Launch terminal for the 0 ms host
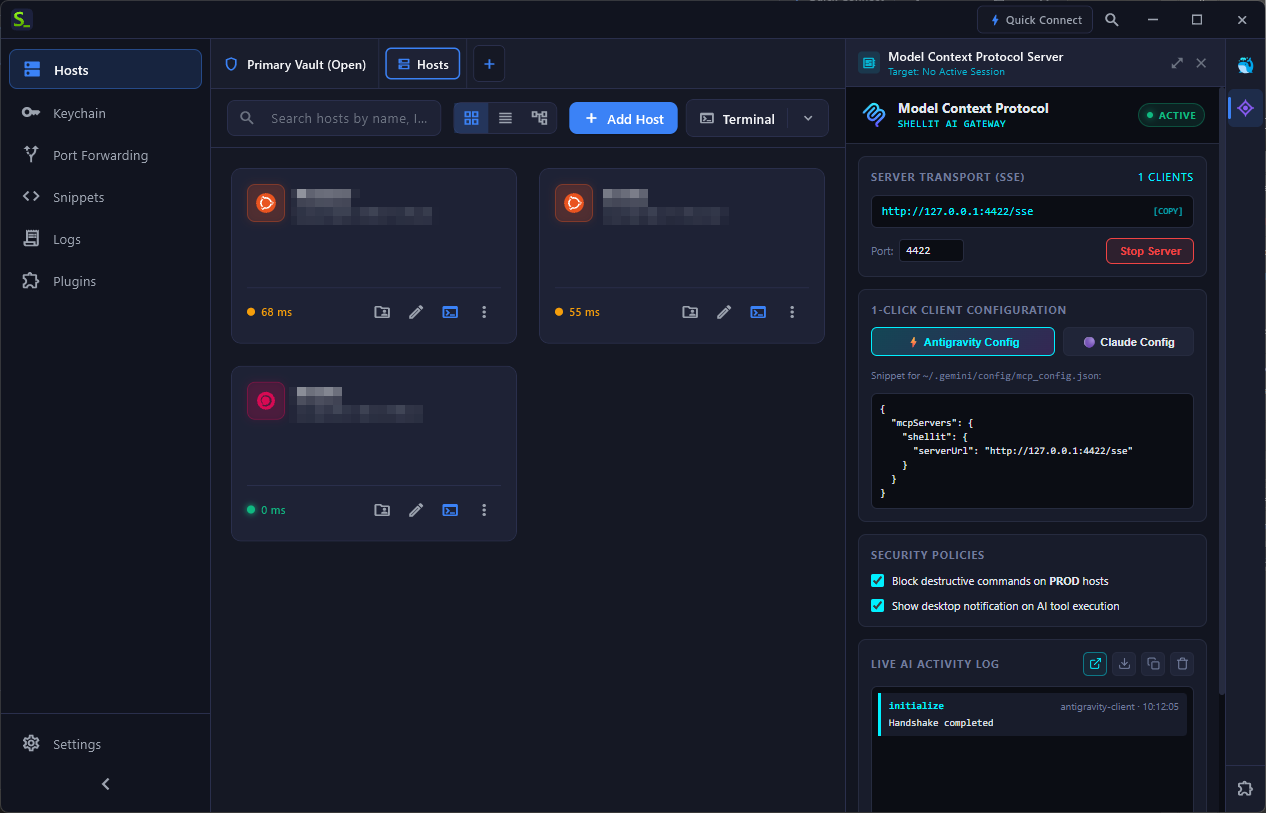Viewport: 1266px width, 813px height. coord(450,510)
